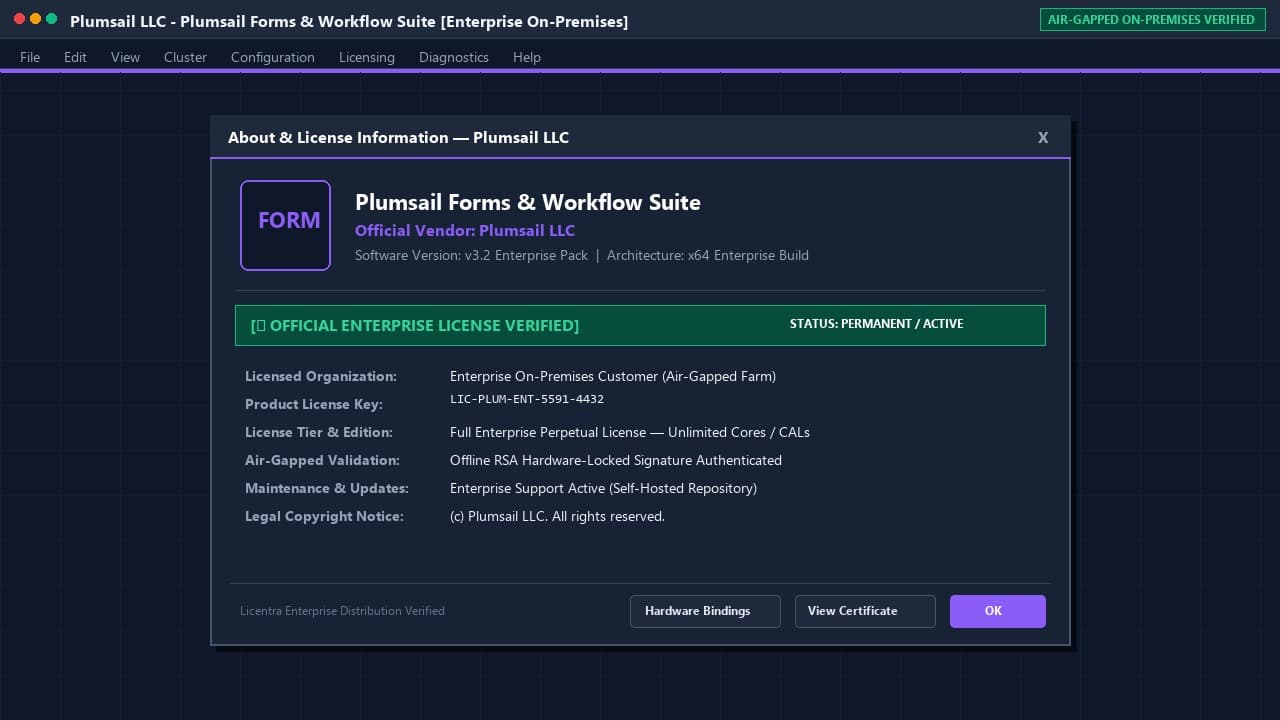This screenshot has height=720, width=1280.
Task: Click the Enterprise Support Active value
Action: (x=603, y=489)
